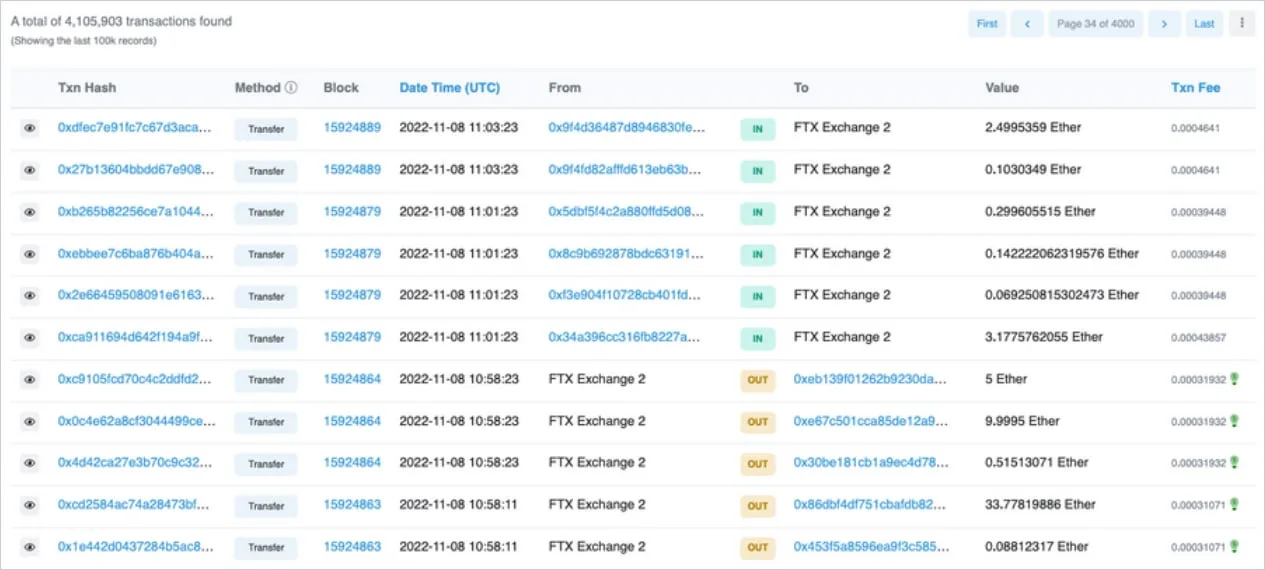Image resolution: width=1265 pixels, height=570 pixels.
Task: Click the green bulb icon in 0.08812317 Ether row
Action: click(1236, 547)
